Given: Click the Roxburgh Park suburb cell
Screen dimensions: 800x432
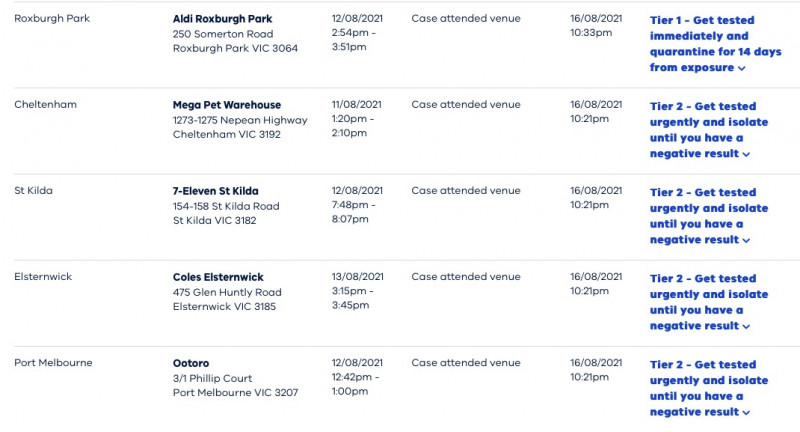Looking at the screenshot, I should point(52,18).
